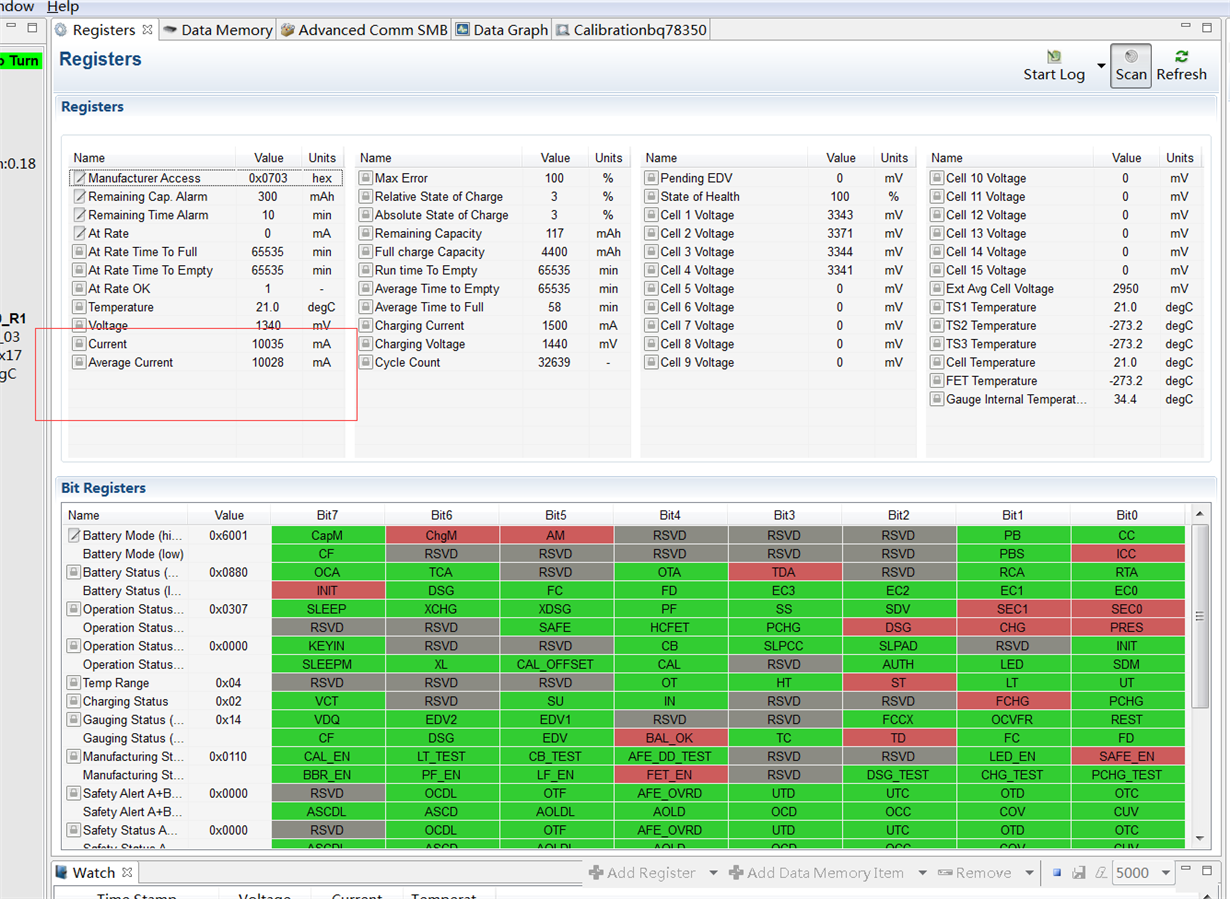Select the TS1 Temperature row
Screen dimensions: 1230x899
pyautogui.click(x=1063, y=307)
